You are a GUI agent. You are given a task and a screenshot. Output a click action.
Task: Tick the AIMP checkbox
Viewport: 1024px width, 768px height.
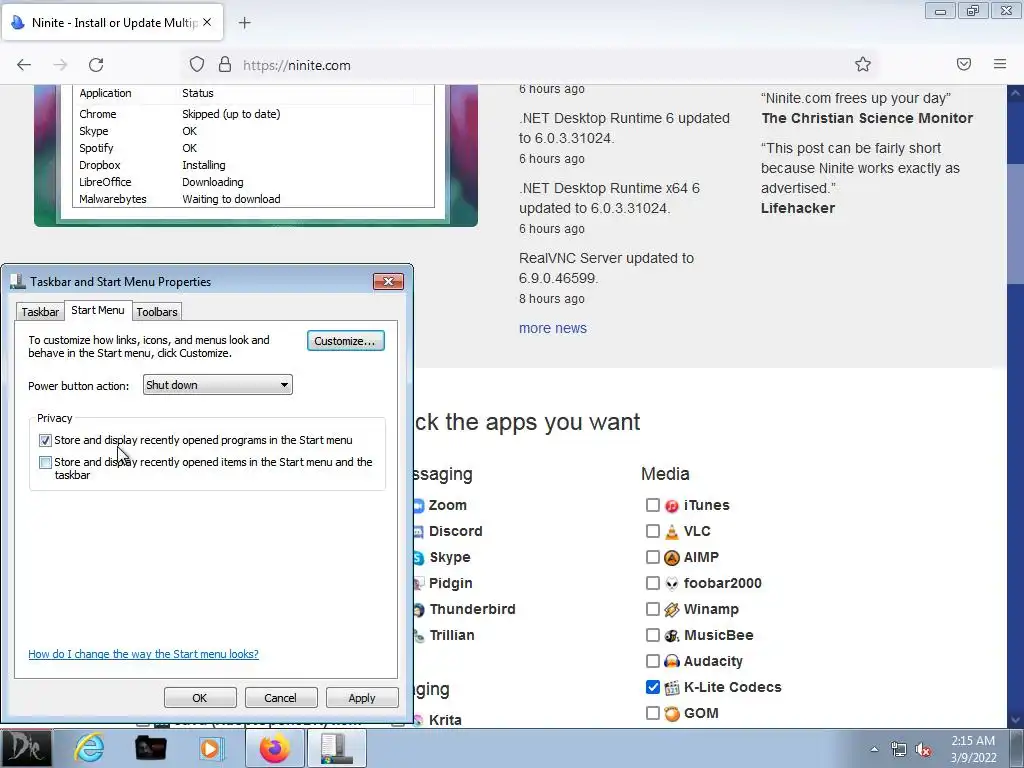tap(652, 557)
